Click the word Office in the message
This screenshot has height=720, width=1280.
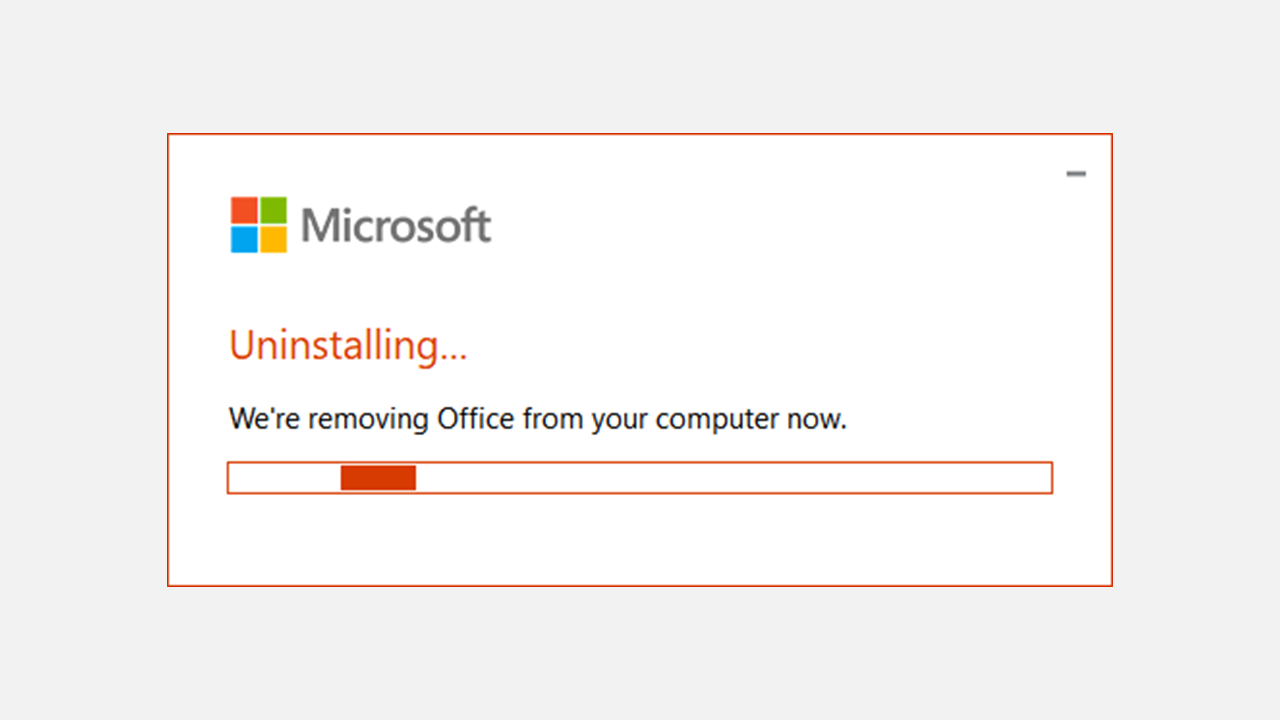coord(476,418)
